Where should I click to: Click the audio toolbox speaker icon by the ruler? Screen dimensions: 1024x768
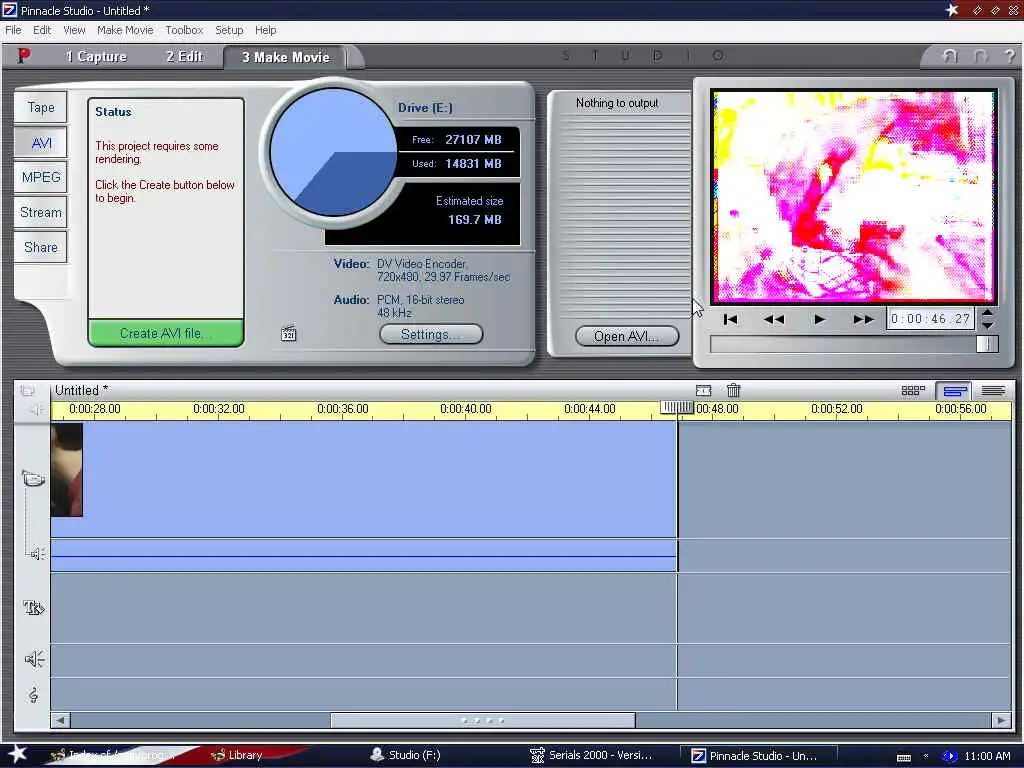(x=37, y=409)
